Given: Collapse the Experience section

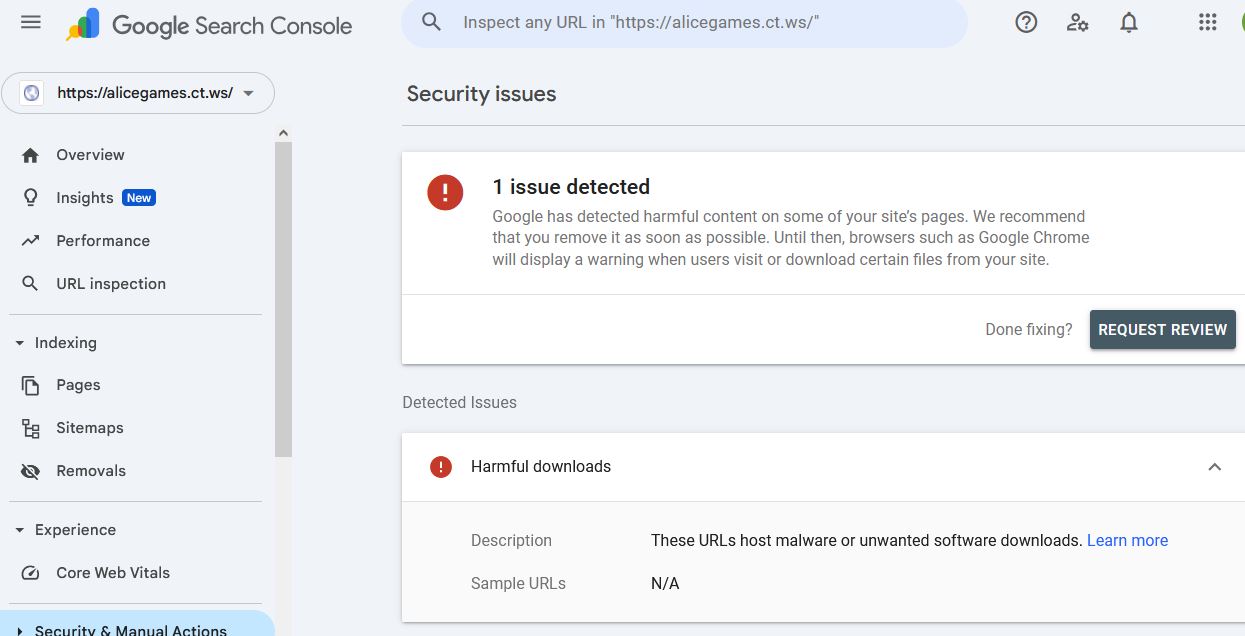Looking at the screenshot, I should coord(20,530).
